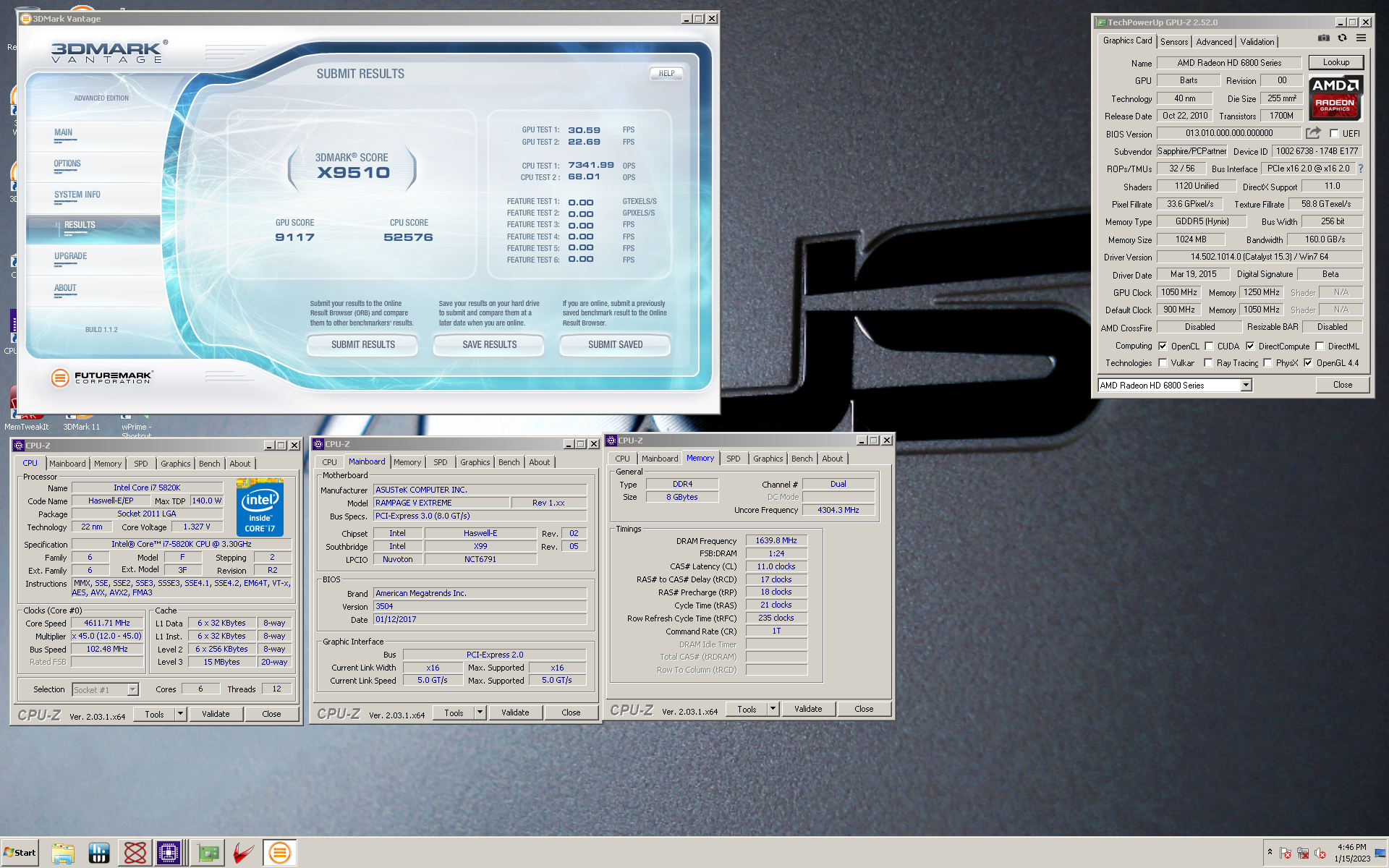The width and height of the screenshot is (1389, 868).
Task: Toggle the DirectCompute checkbox
Action: click(x=1250, y=346)
